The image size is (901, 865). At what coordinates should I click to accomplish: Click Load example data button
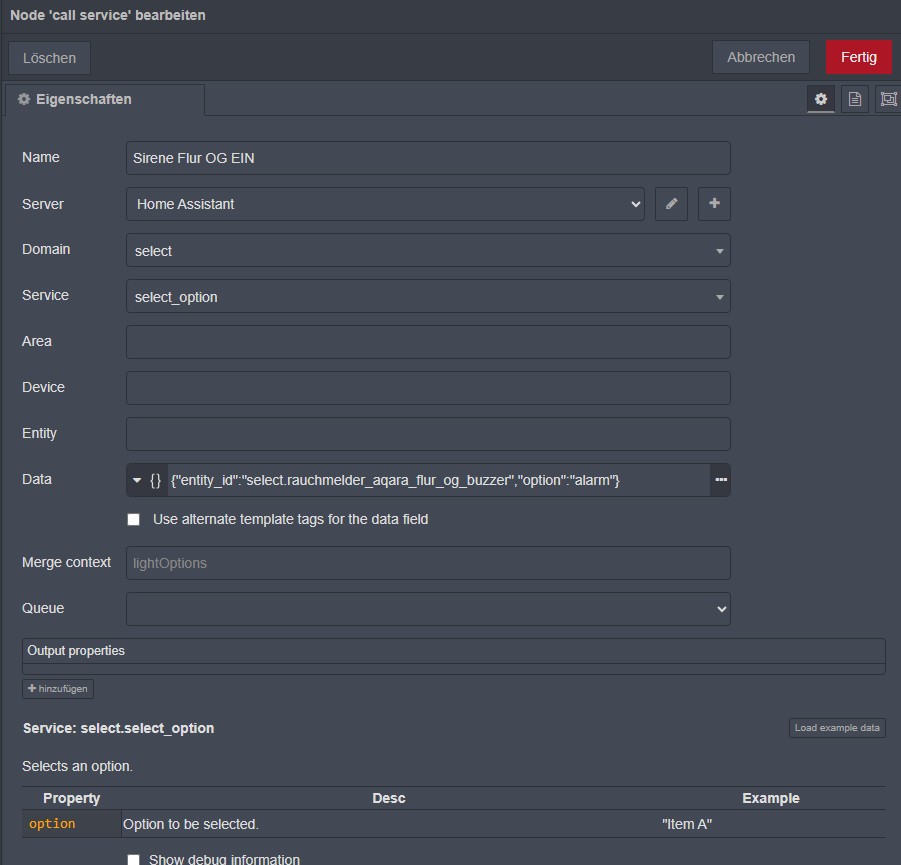[x=837, y=728]
